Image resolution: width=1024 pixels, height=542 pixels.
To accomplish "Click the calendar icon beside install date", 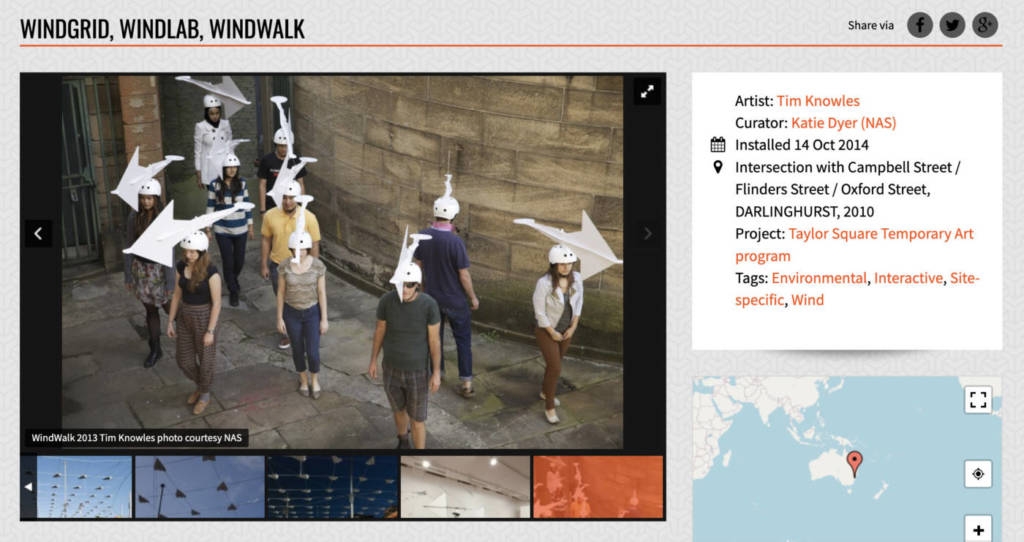I will tap(718, 144).
